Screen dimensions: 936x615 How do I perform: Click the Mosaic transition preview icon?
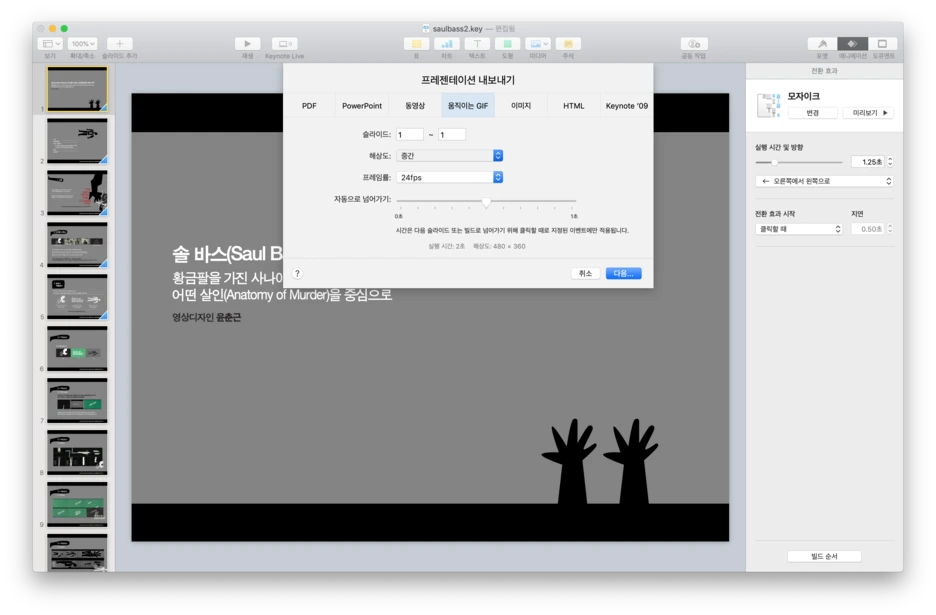(769, 105)
